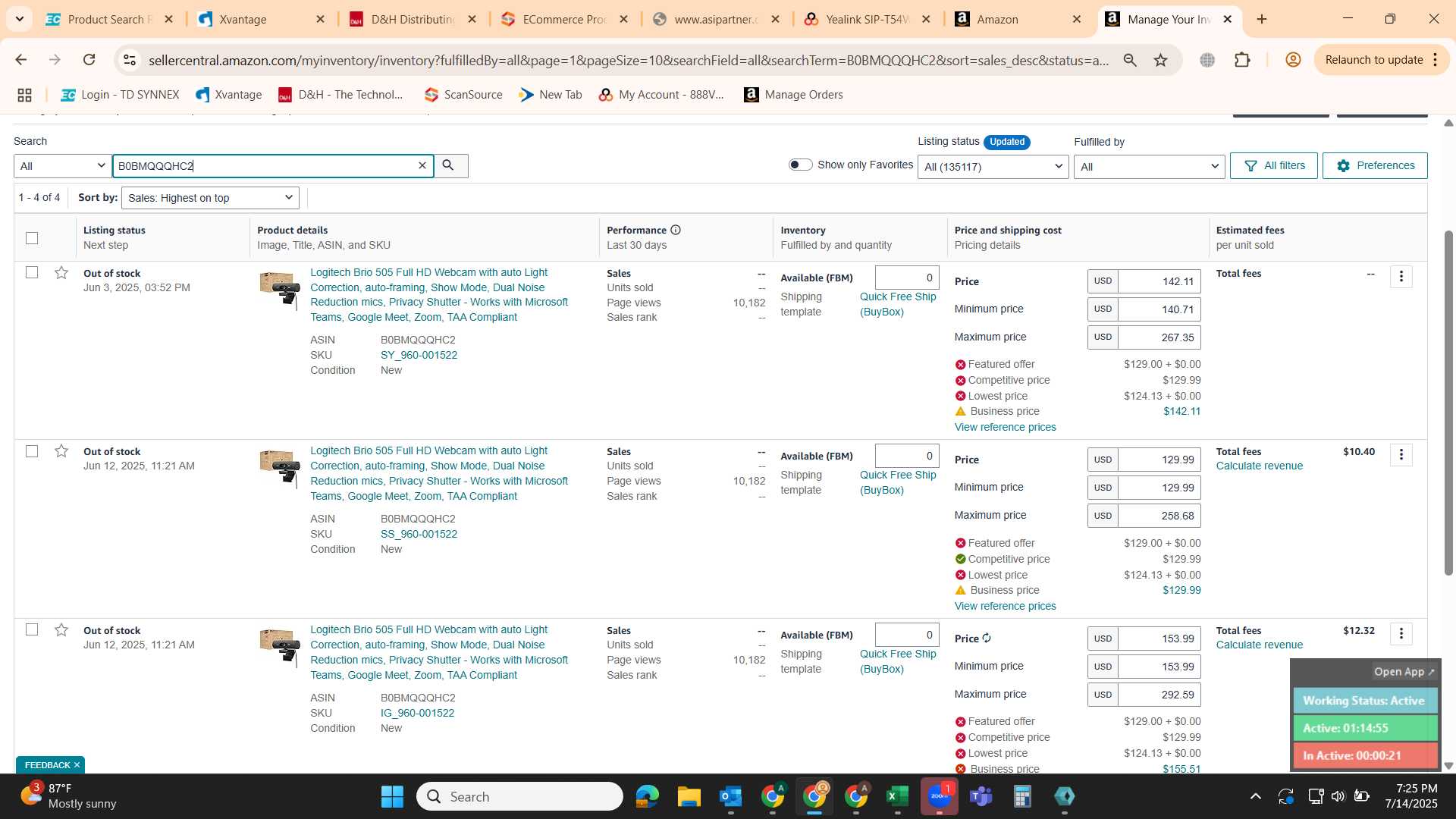Click Open App in the status widget
This screenshot has height=819, width=1456.
click(x=1404, y=672)
